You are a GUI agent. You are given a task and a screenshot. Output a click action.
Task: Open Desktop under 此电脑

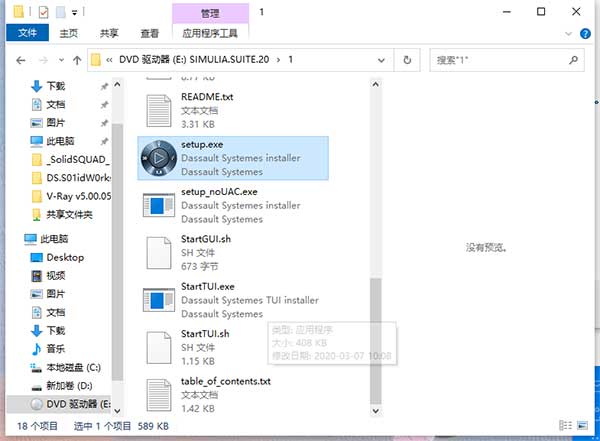(x=65, y=258)
